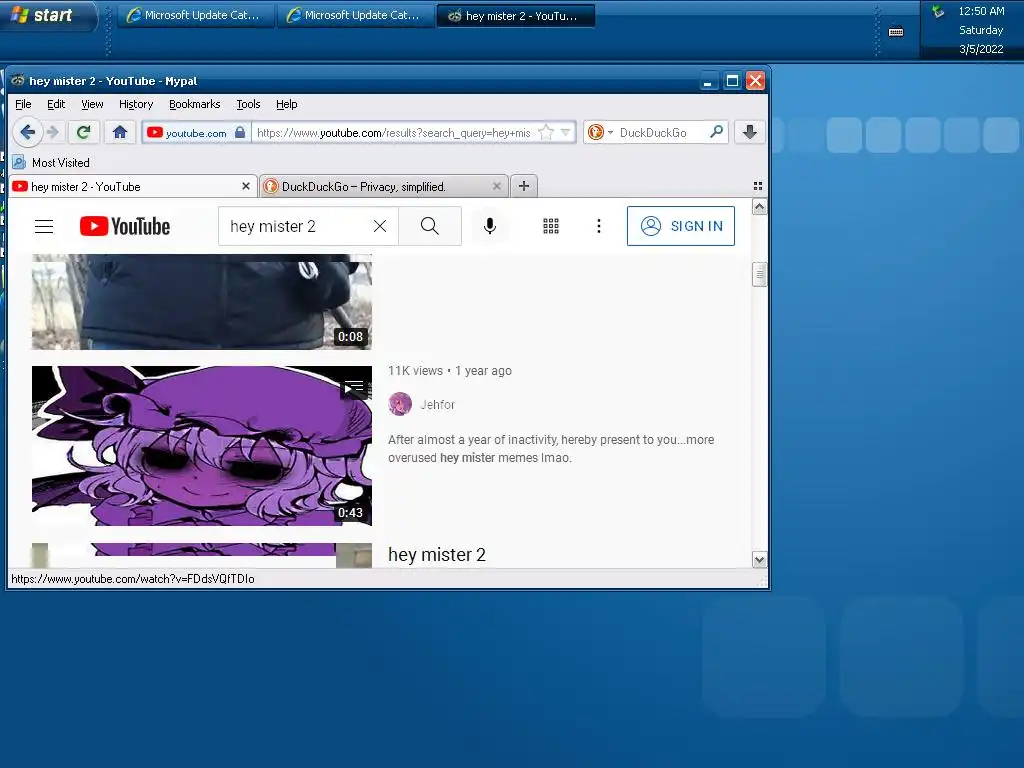Select hey mister 2 YouTube taskbar button
The width and height of the screenshot is (1024, 768).
(x=515, y=16)
